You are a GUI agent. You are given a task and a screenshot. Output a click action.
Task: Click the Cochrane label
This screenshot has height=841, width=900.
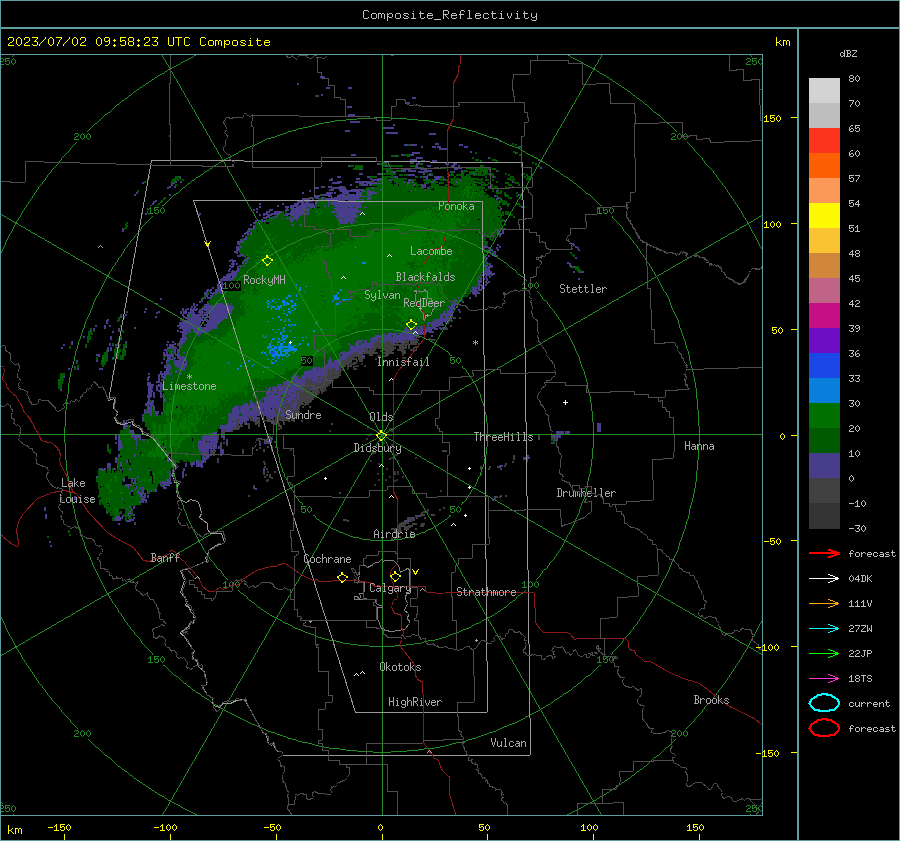[327, 559]
